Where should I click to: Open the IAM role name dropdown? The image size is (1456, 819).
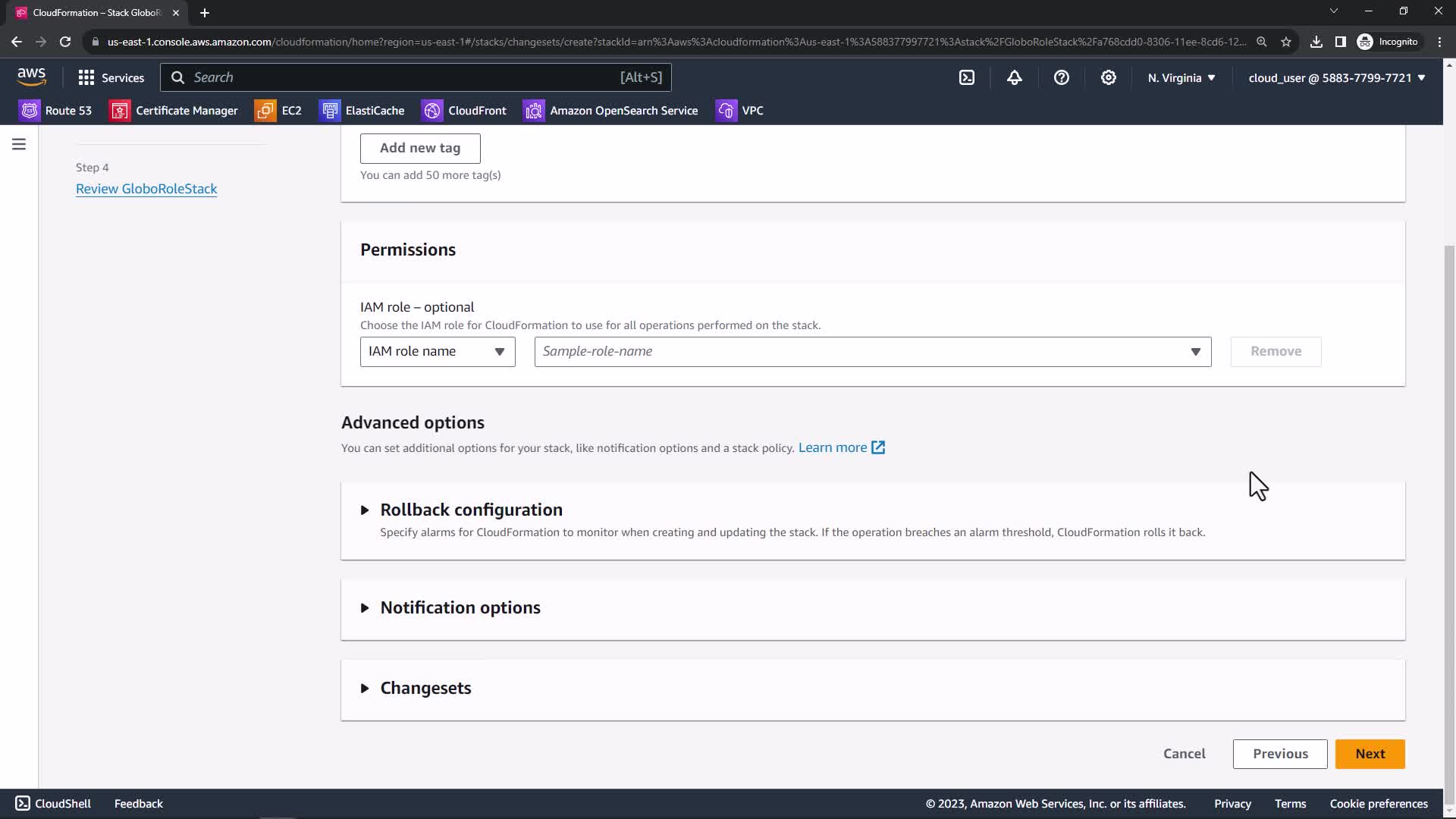point(437,352)
